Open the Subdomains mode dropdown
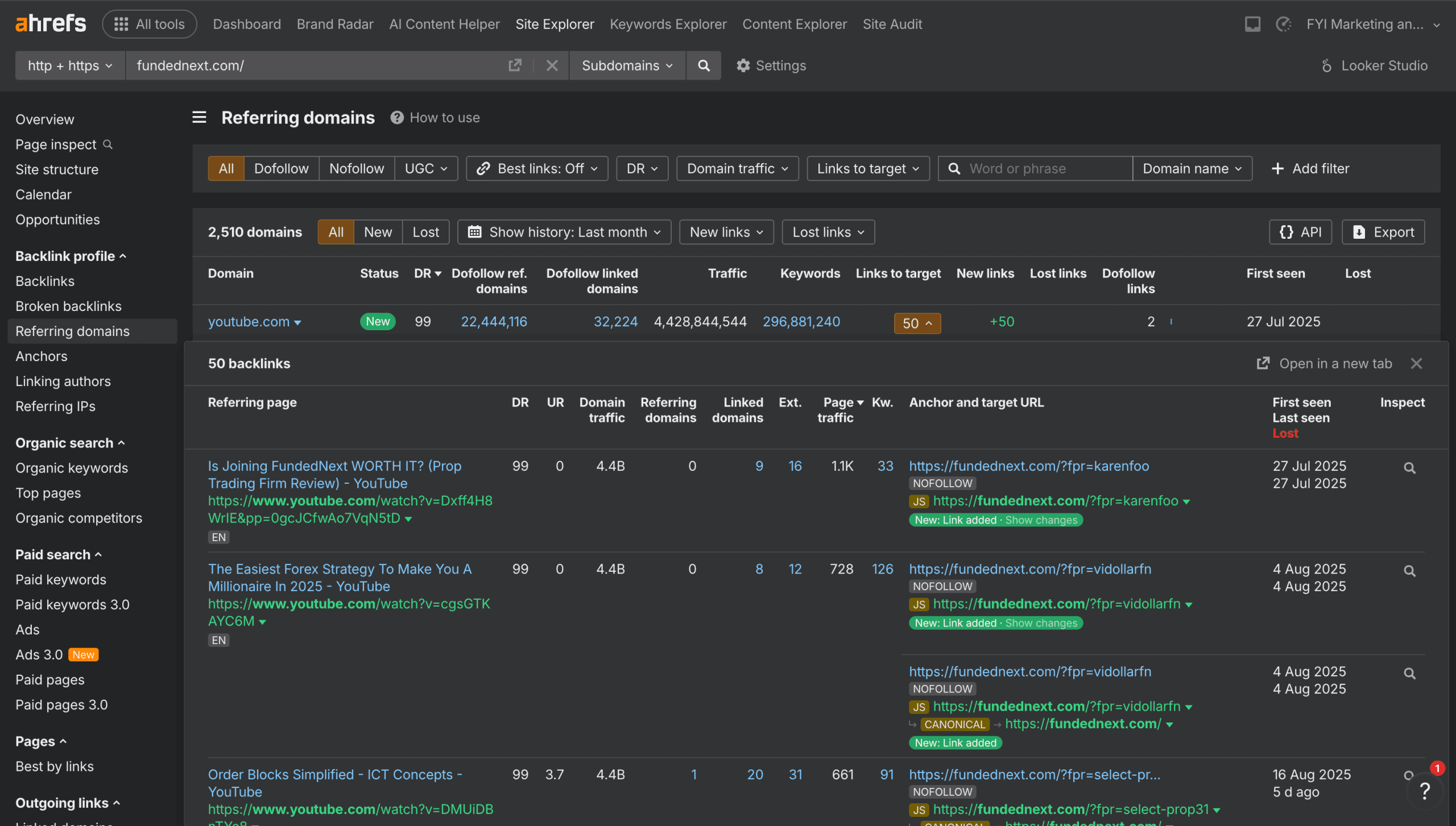The height and width of the screenshot is (826, 1456). click(x=626, y=65)
